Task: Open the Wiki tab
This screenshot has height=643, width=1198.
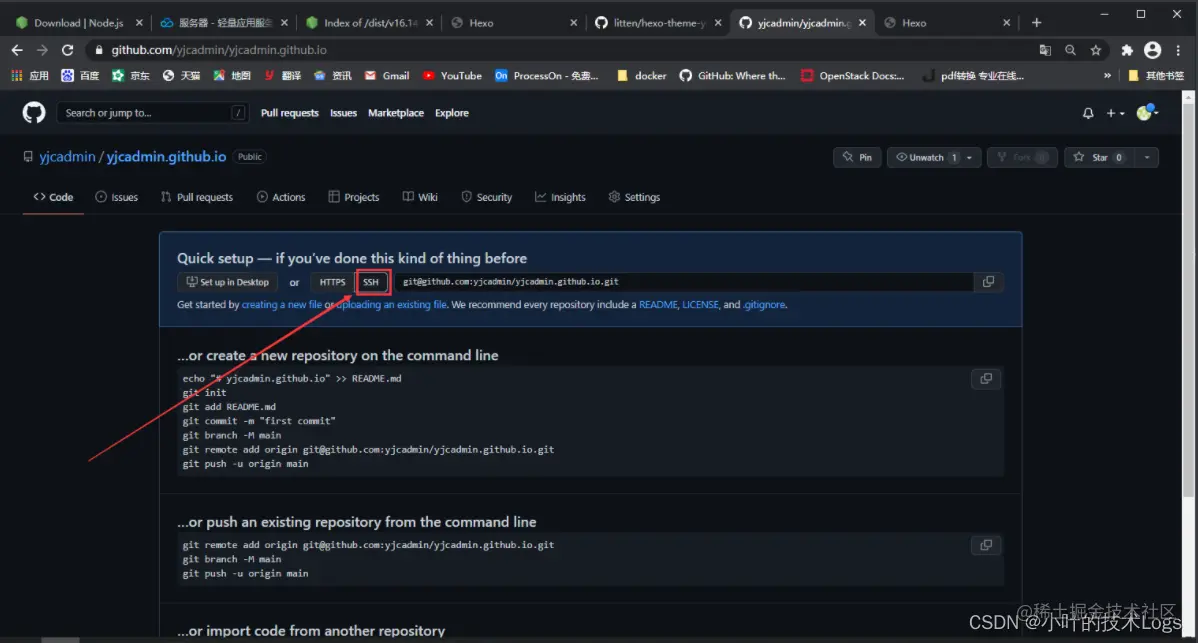Action: (420, 197)
